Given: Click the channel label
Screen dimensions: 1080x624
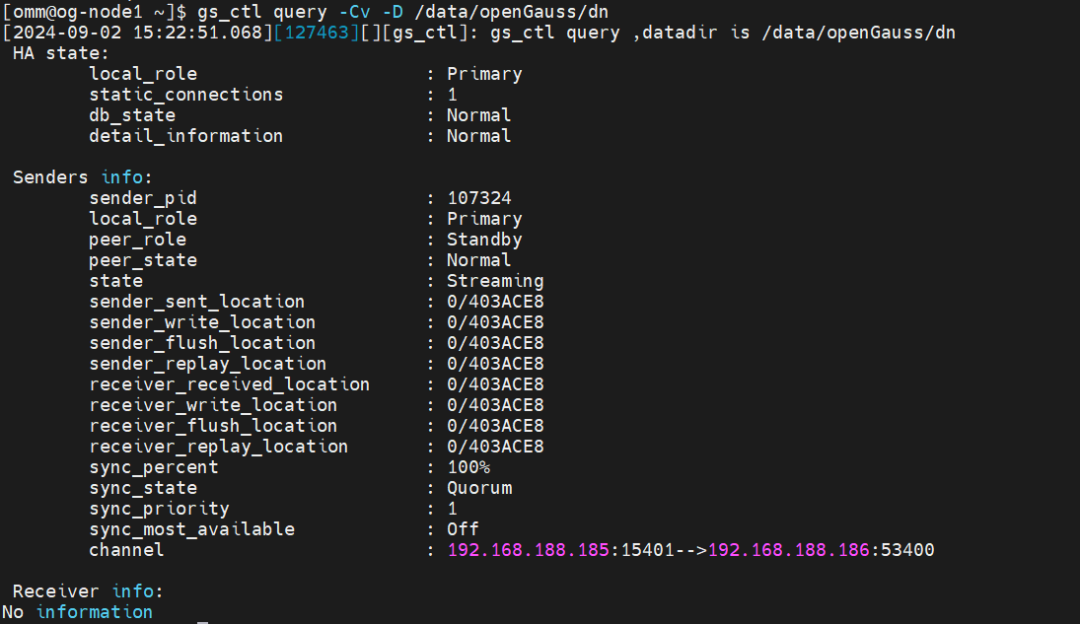Looking at the screenshot, I should (x=127, y=550).
